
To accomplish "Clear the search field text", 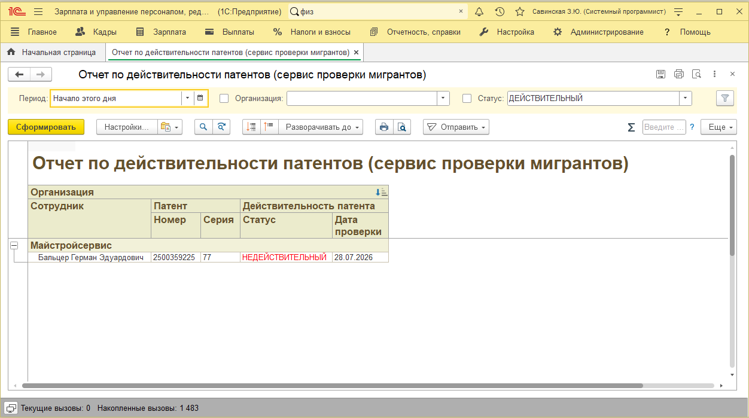I will (x=461, y=11).
